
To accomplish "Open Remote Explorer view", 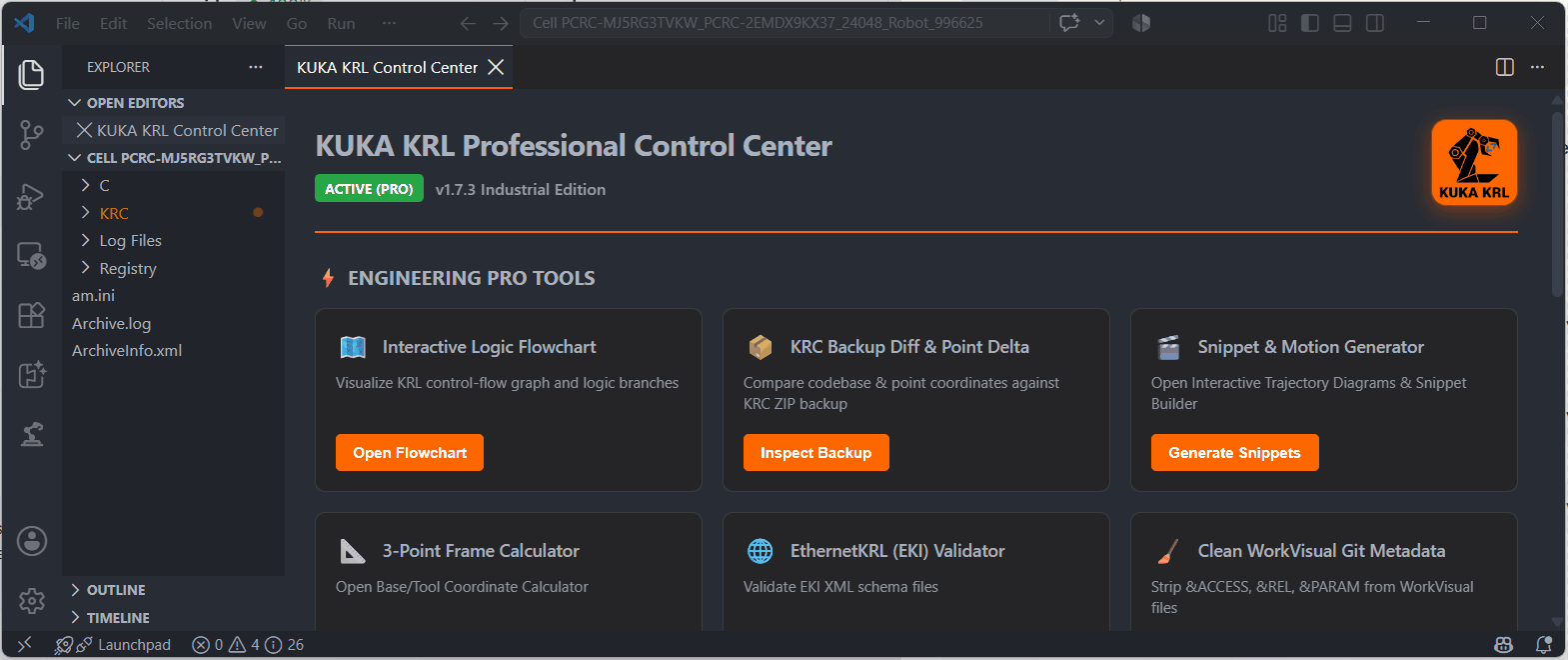I will pyautogui.click(x=32, y=255).
